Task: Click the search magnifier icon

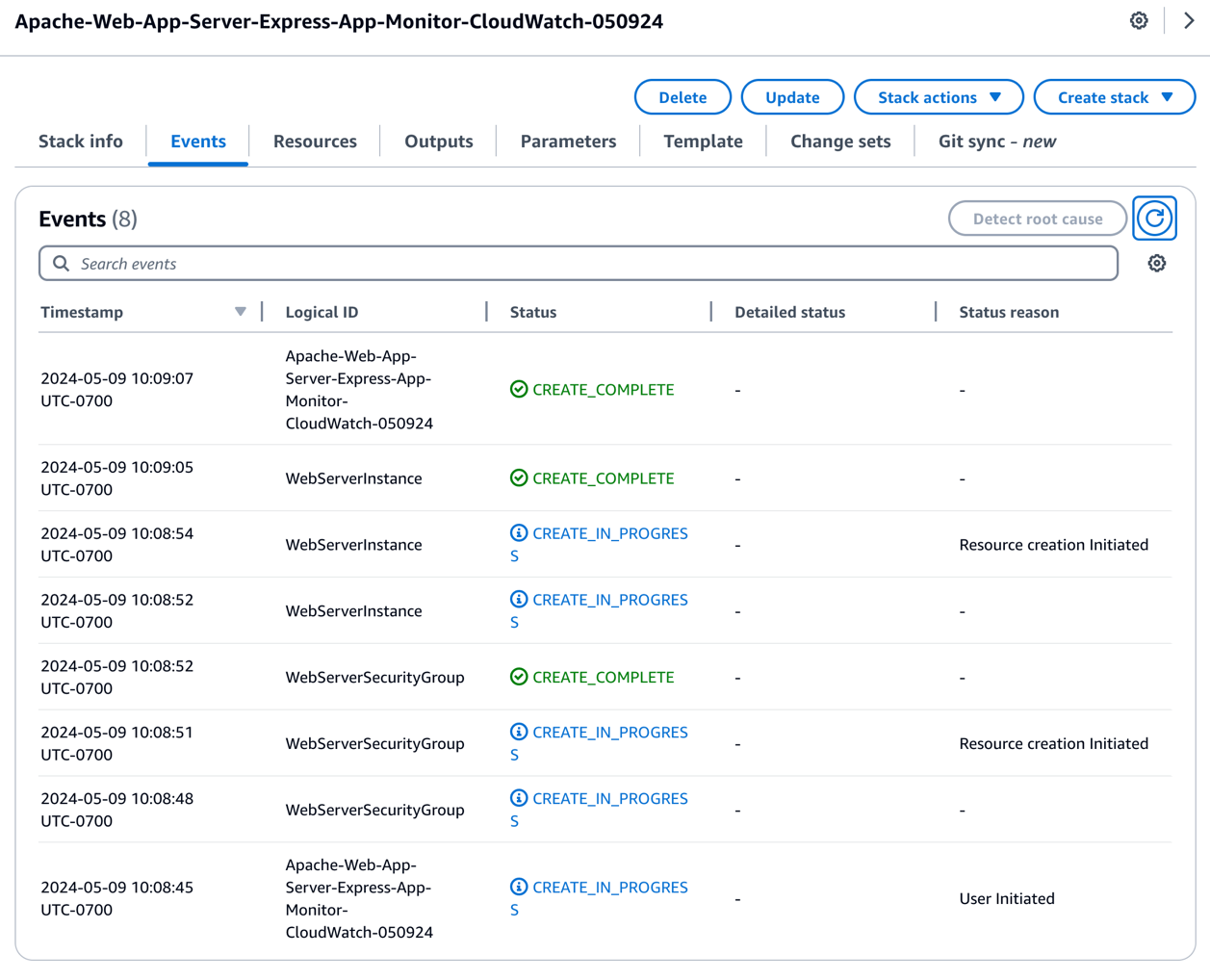Action: [61, 263]
